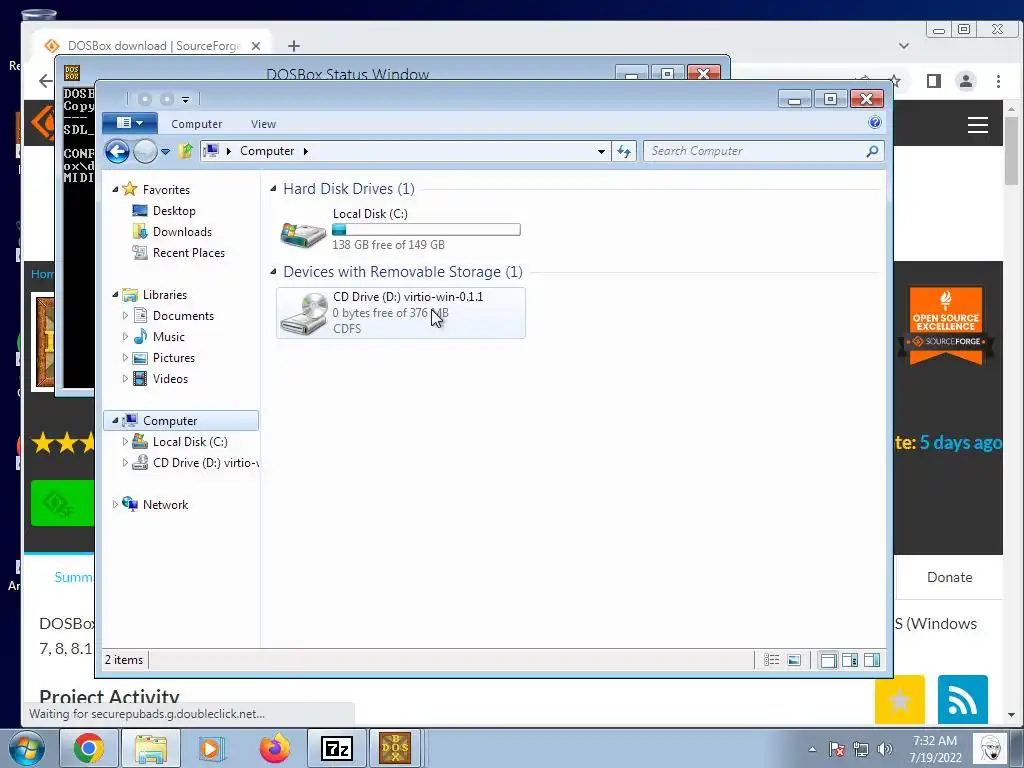Refresh the Computer address bar

[624, 152]
